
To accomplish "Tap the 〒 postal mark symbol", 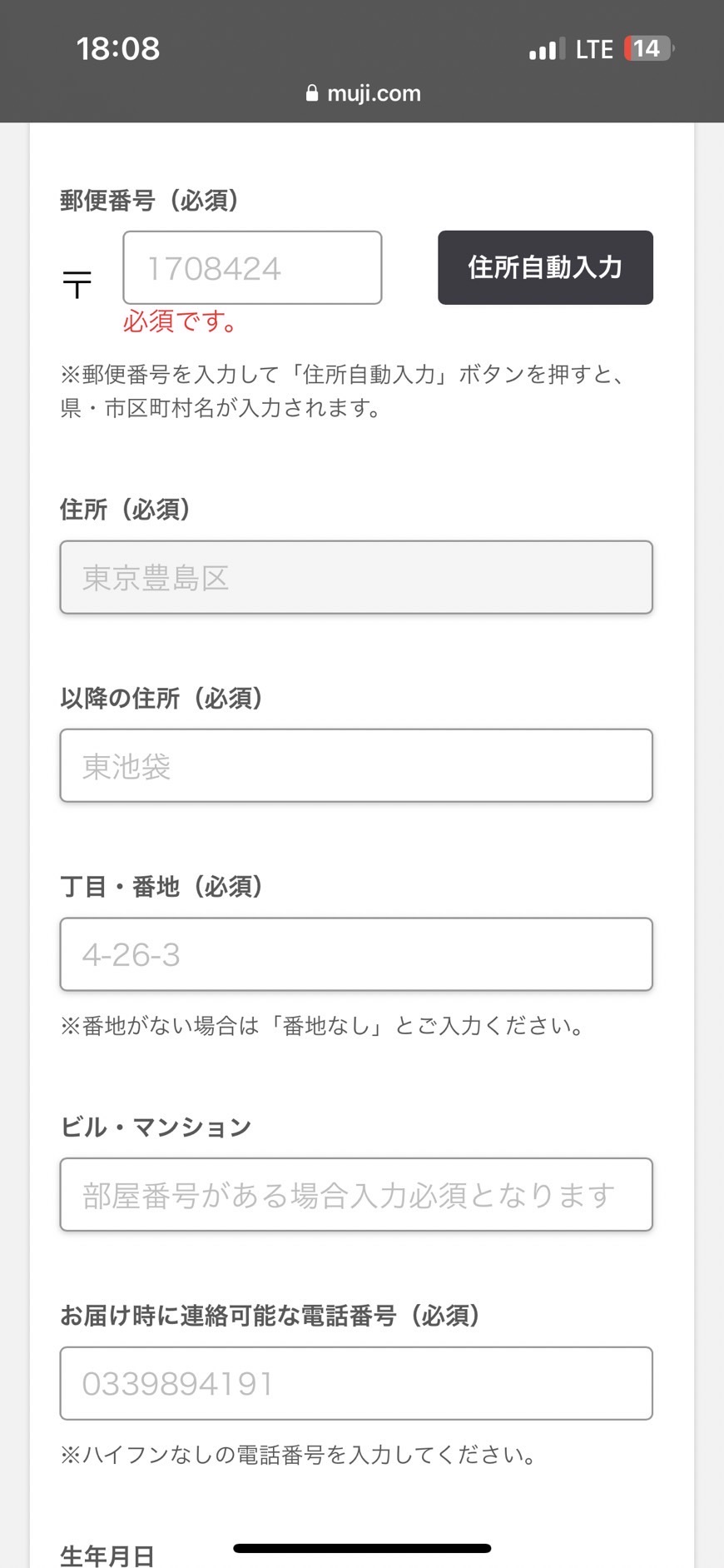I will pos(77,285).
